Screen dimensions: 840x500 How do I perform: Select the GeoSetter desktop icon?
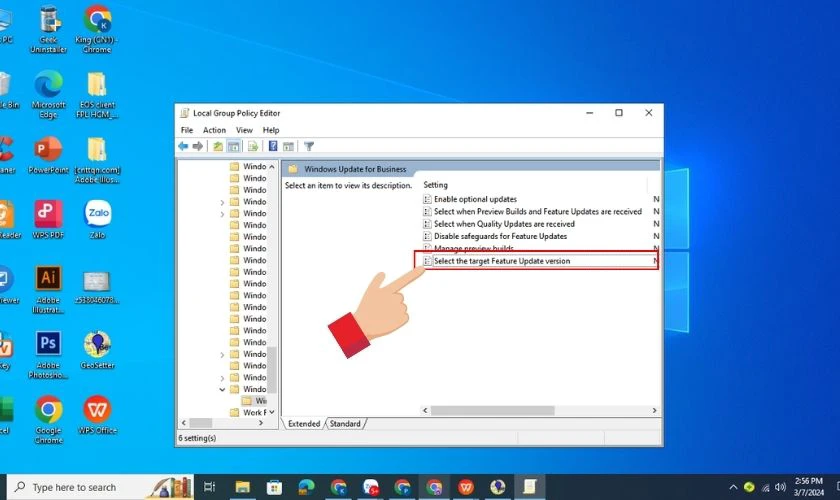coord(98,350)
